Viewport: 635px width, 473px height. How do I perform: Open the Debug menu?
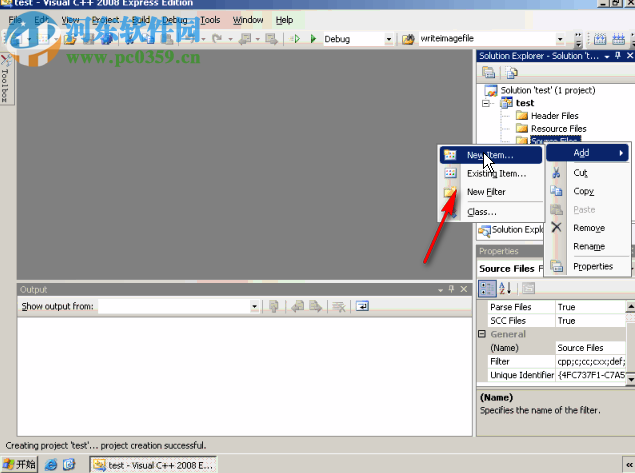pyautogui.click(x=175, y=20)
